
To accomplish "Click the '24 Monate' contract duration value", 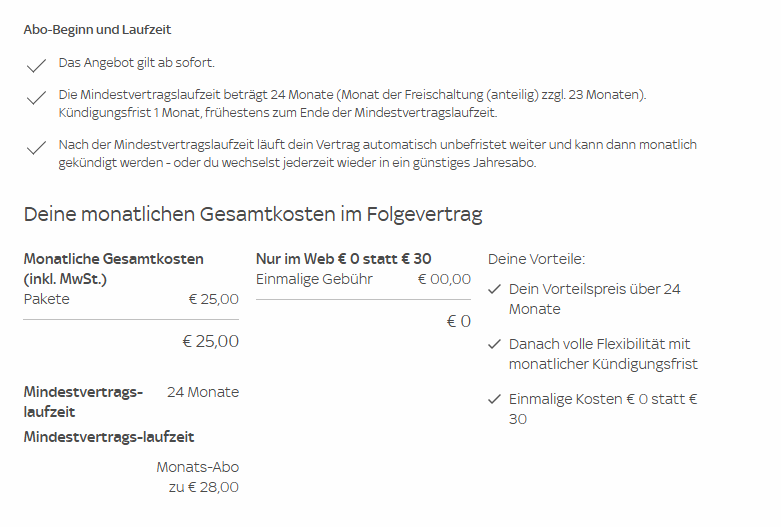I will pos(203,392).
